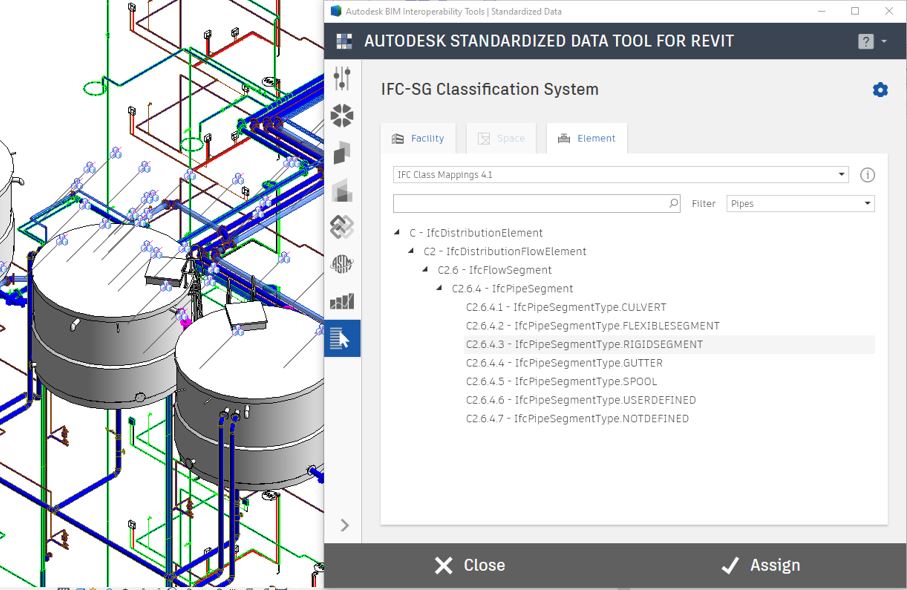The image size is (907, 590).
Task: Click the info icon beside class mappings
Action: point(867,175)
